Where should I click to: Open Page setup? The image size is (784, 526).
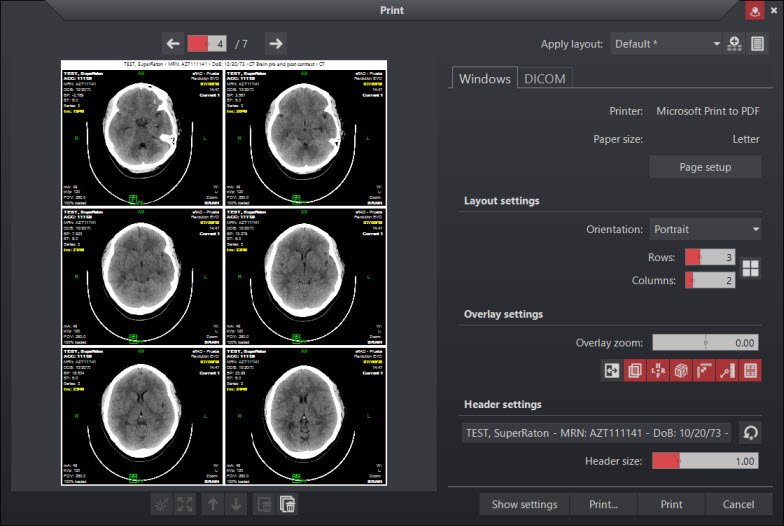(x=705, y=167)
